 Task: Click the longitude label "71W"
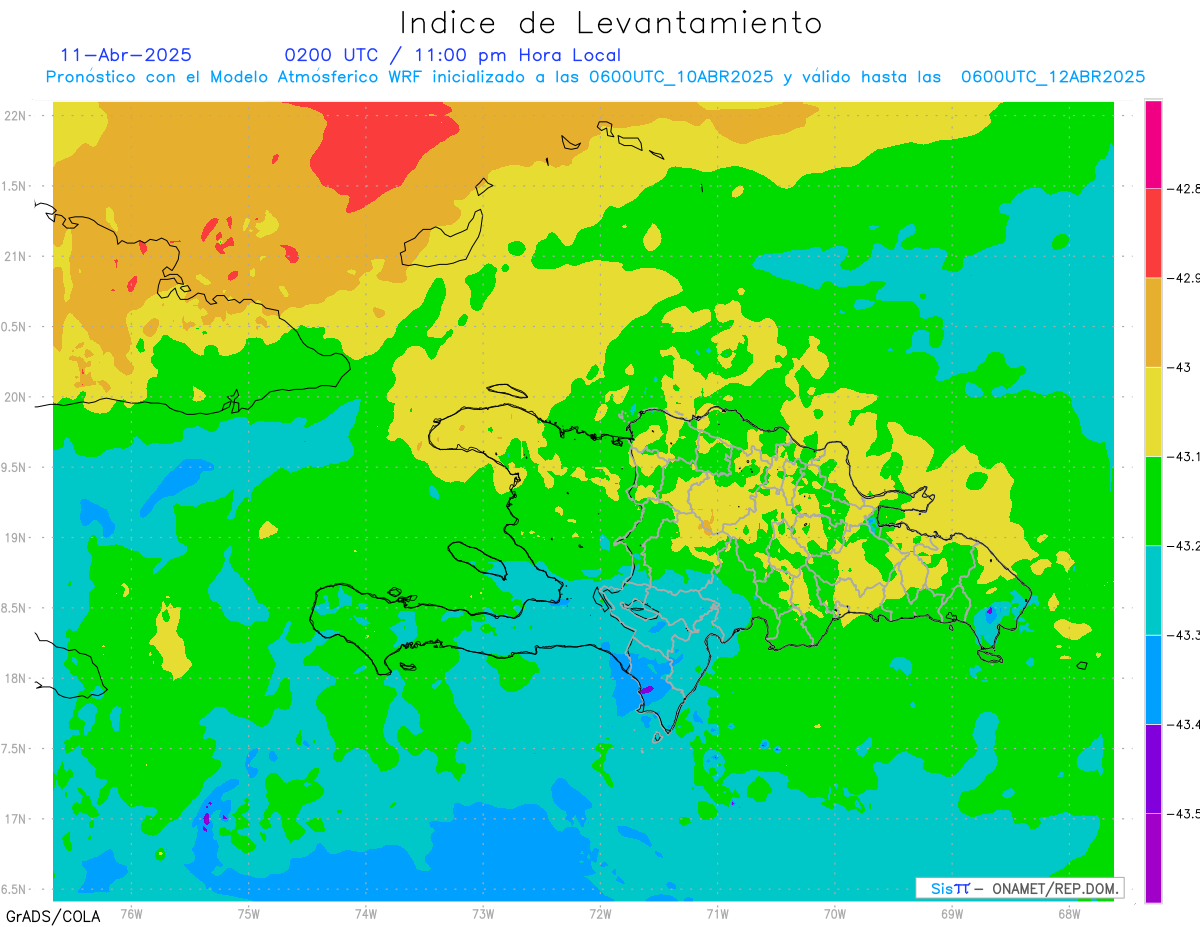[717, 913]
